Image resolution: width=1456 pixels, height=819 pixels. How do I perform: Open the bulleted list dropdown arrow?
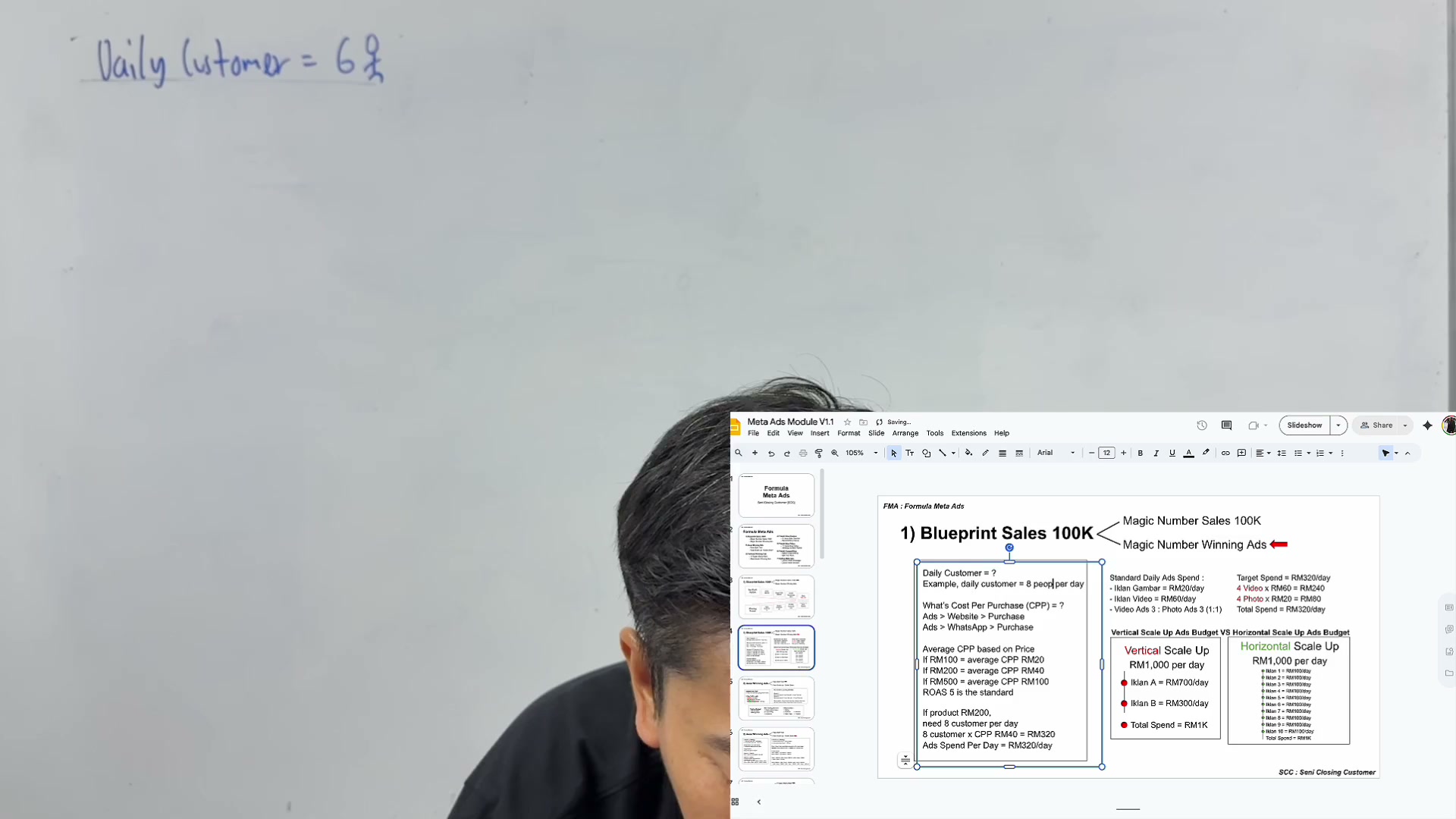click(1309, 453)
